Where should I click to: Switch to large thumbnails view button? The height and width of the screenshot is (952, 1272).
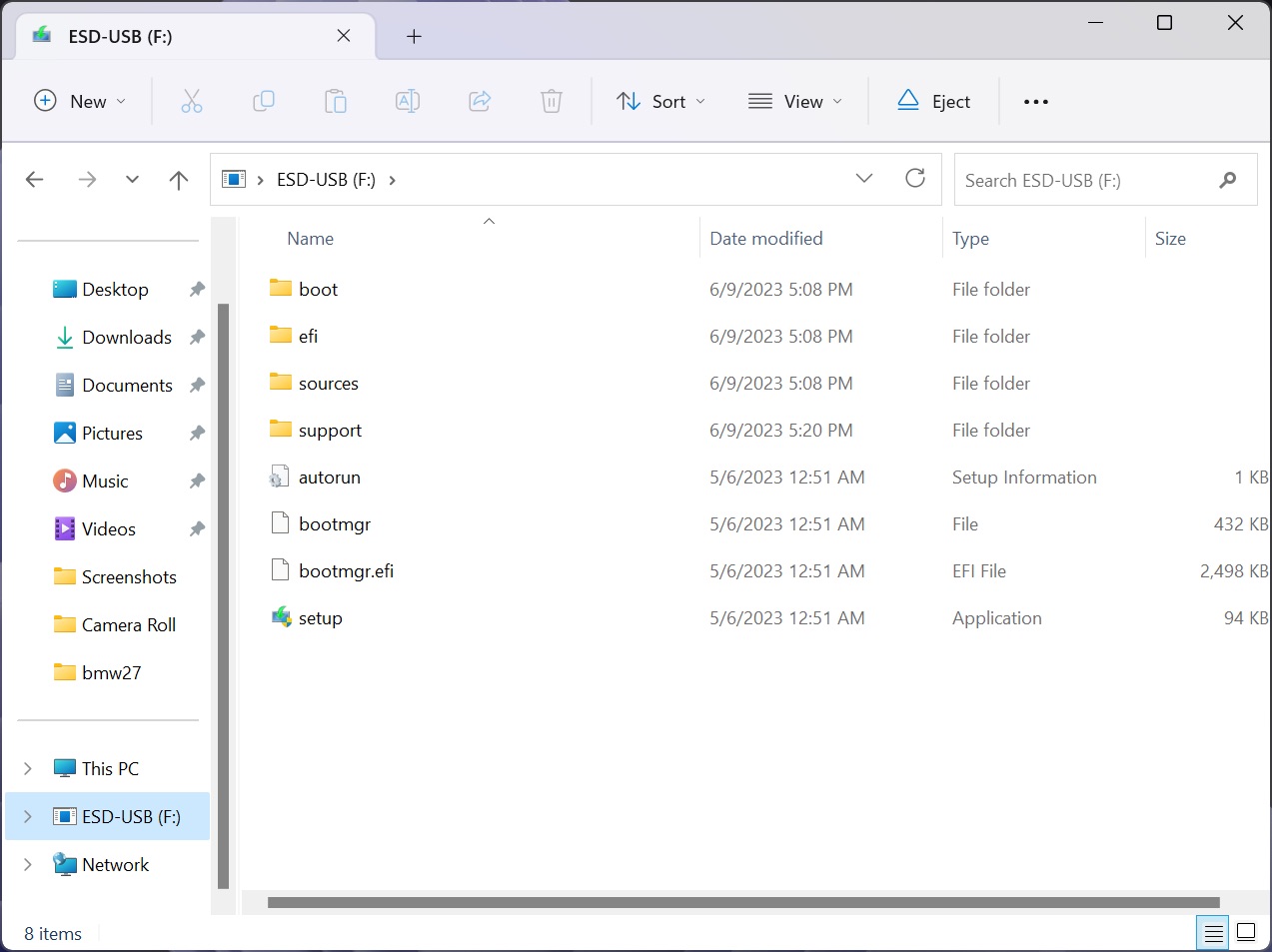click(1246, 933)
